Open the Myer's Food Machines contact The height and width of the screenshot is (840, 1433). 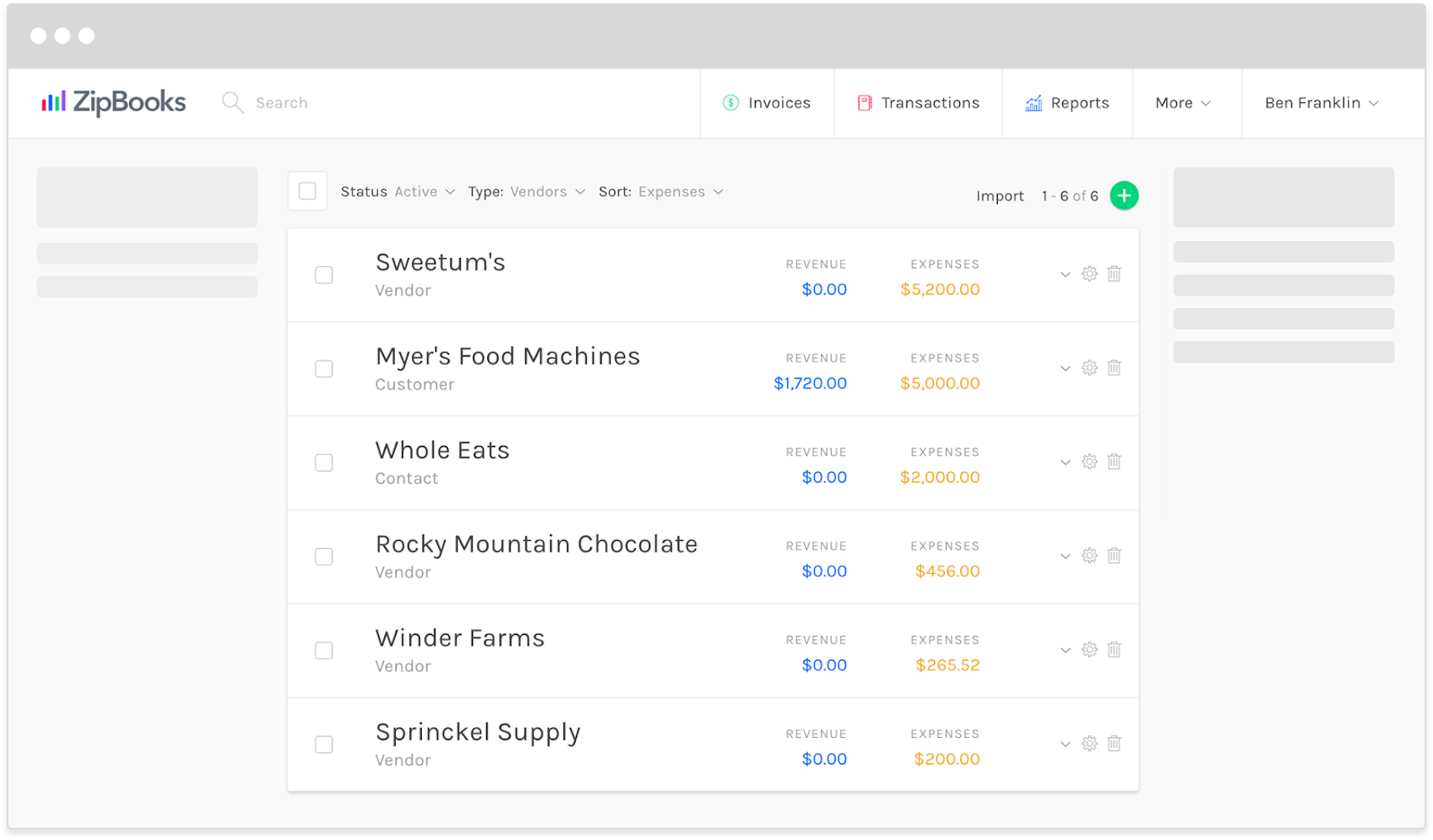tap(508, 356)
